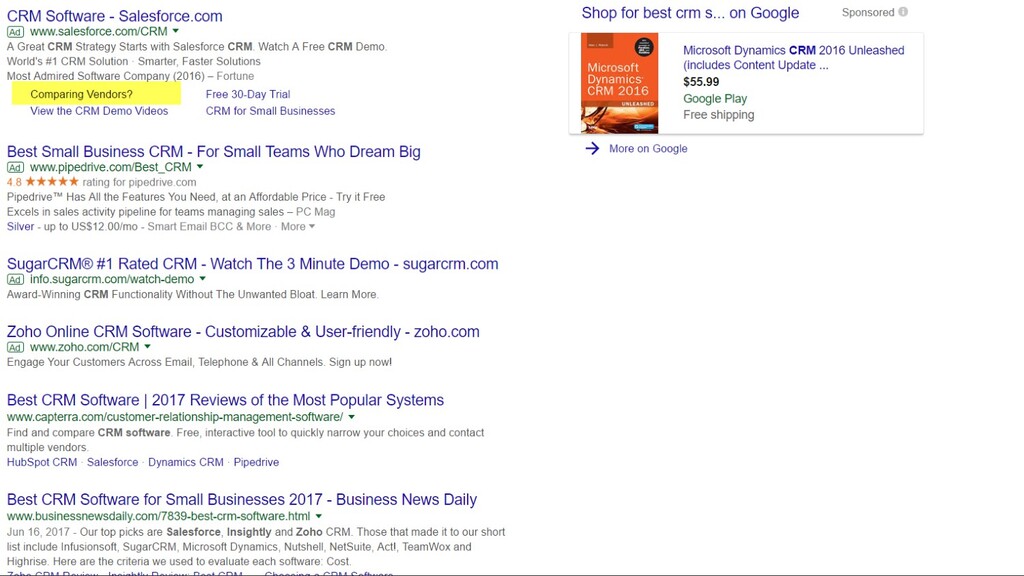Open the Comparing Vendors? sitelink

81,94
